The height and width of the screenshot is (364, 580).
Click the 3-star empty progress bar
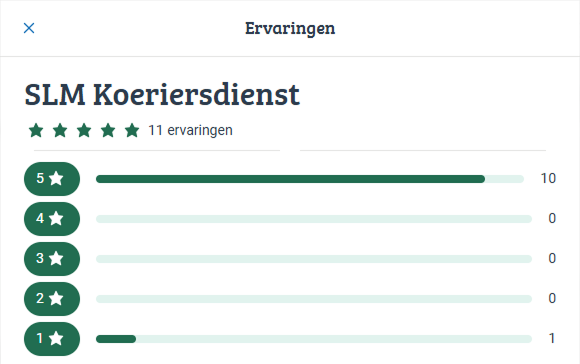(314, 259)
